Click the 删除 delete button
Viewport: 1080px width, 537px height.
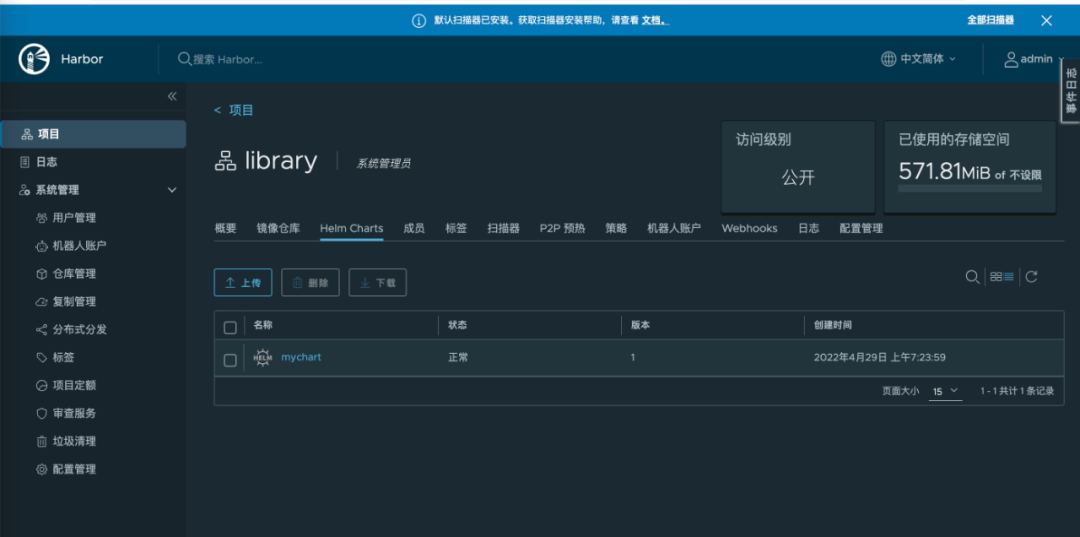[310, 283]
